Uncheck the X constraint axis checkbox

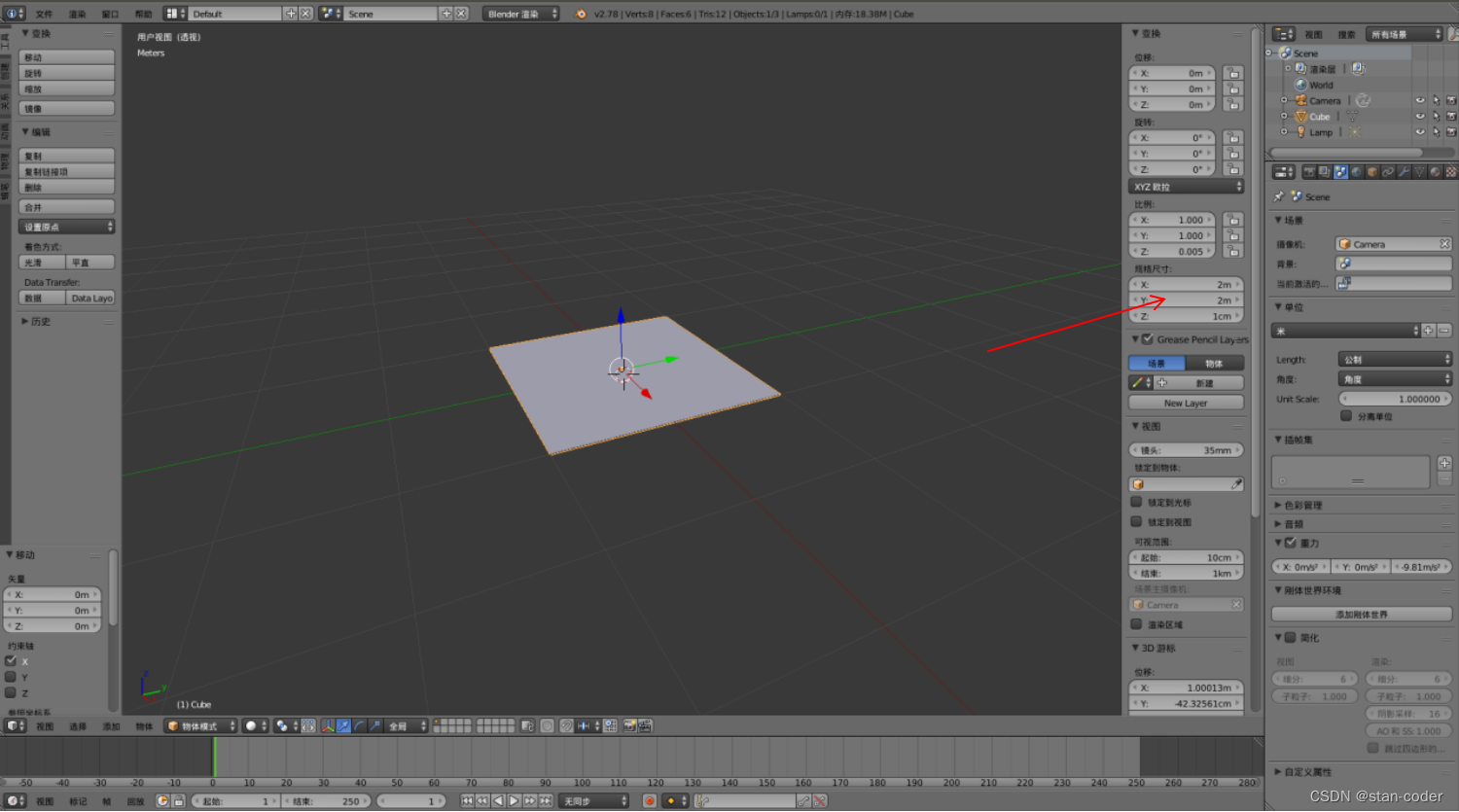coord(10,661)
